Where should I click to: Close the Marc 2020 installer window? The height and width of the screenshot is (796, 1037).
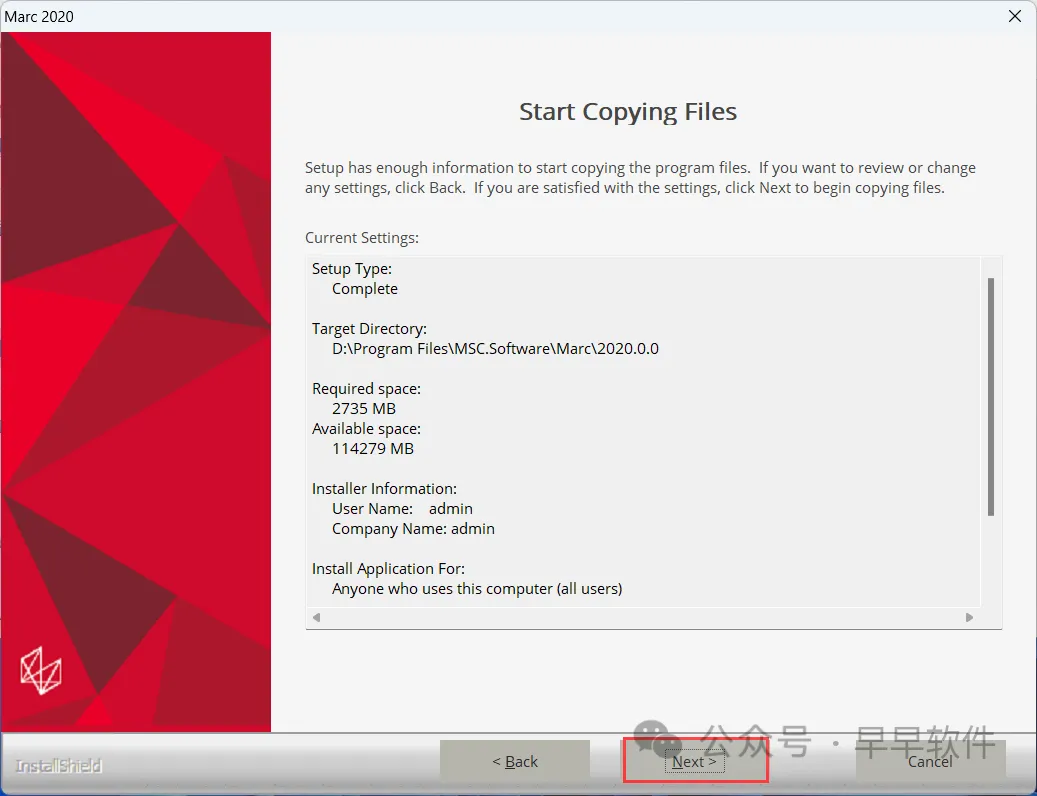tap(1015, 16)
